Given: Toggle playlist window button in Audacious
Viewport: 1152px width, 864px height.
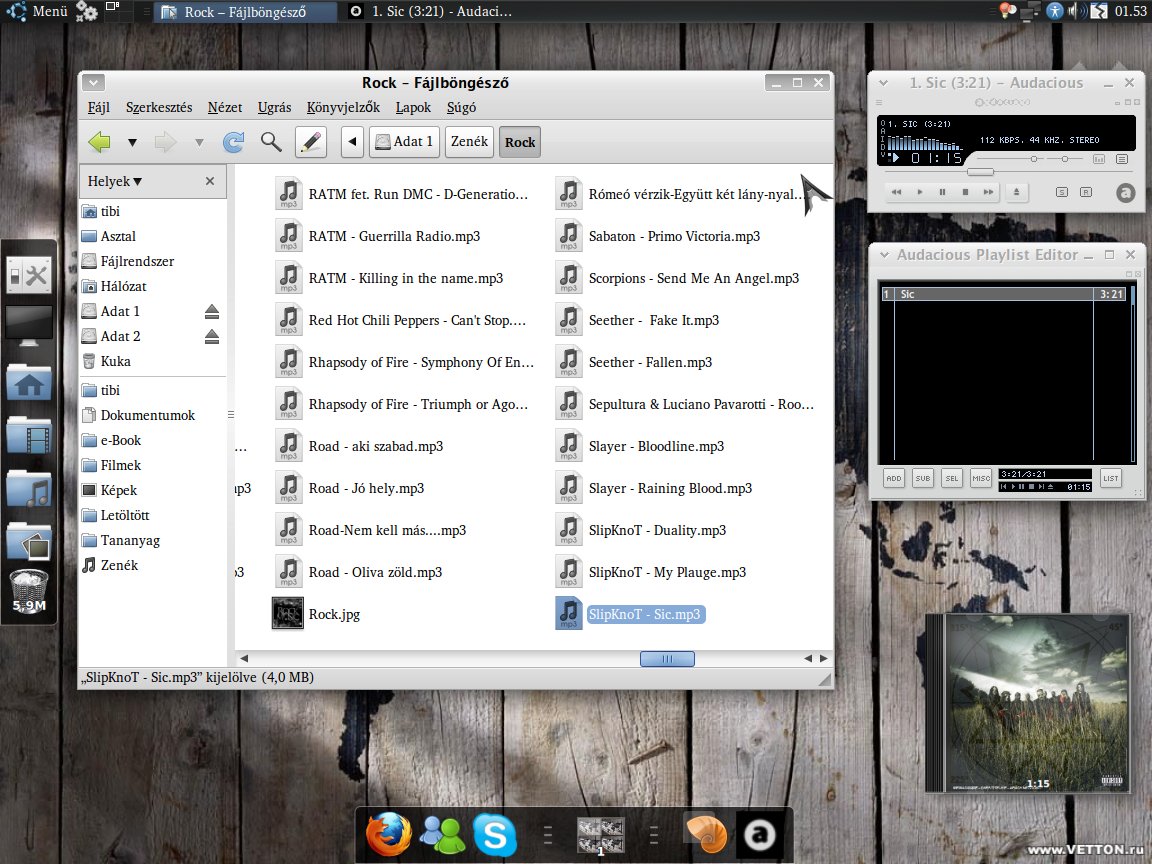Looking at the screenshot, I should (1122, 159).
